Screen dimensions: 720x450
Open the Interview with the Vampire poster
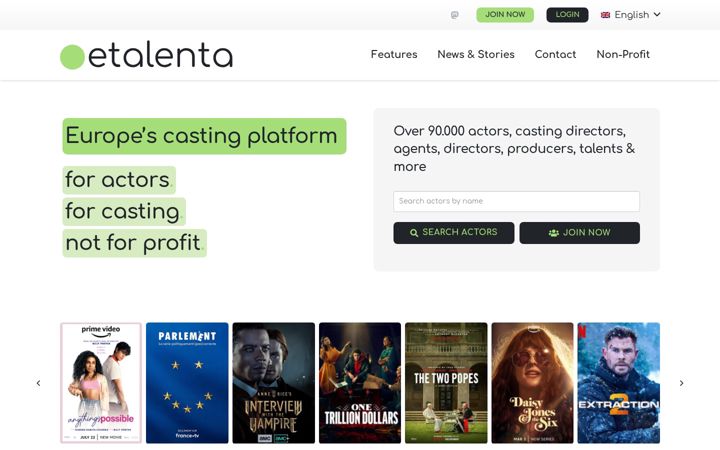[274, 383]
